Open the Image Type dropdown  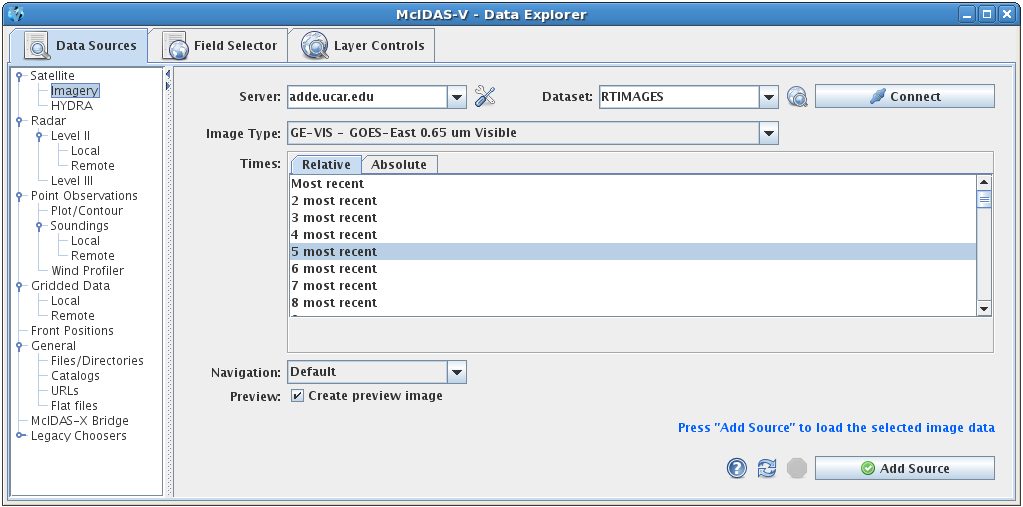coord(768,133)
